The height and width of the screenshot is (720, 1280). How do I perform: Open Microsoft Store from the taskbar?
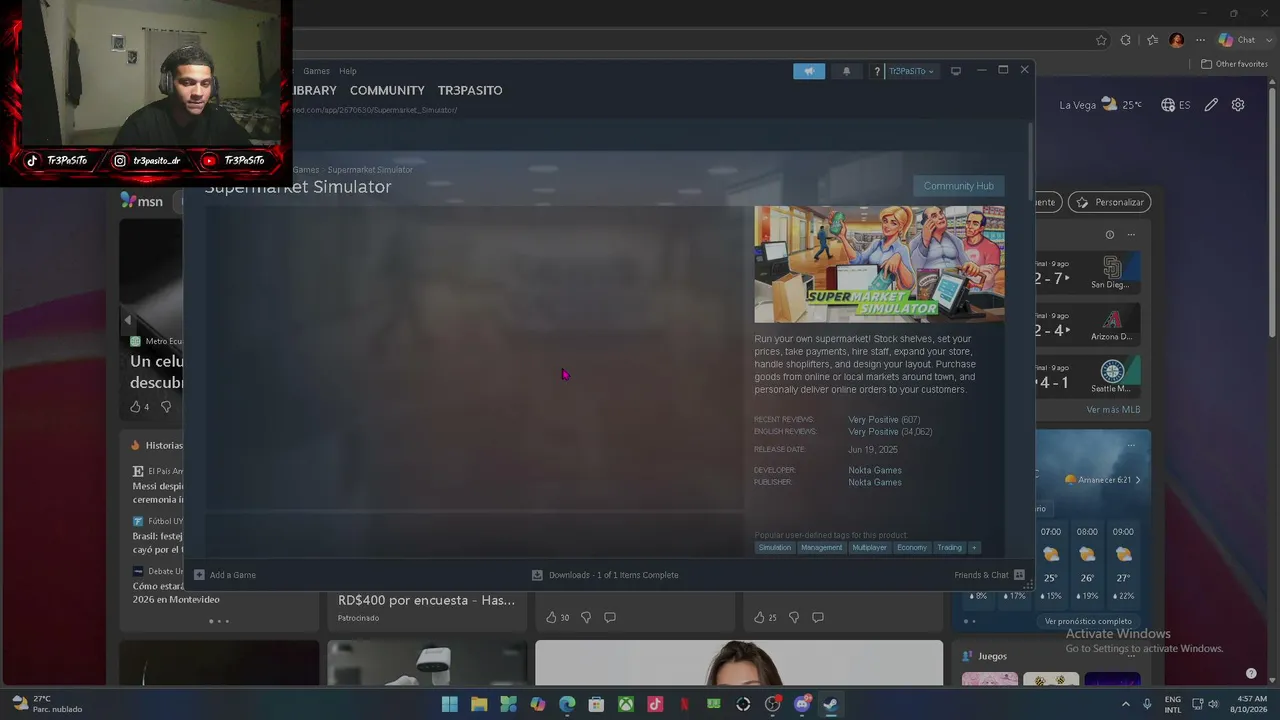tap(596, 704)
